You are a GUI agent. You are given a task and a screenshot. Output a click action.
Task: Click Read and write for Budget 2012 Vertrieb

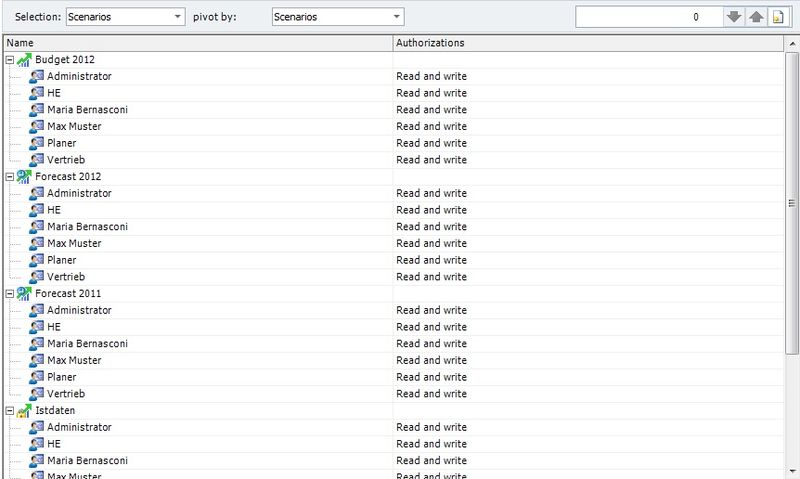coord(432,160)
